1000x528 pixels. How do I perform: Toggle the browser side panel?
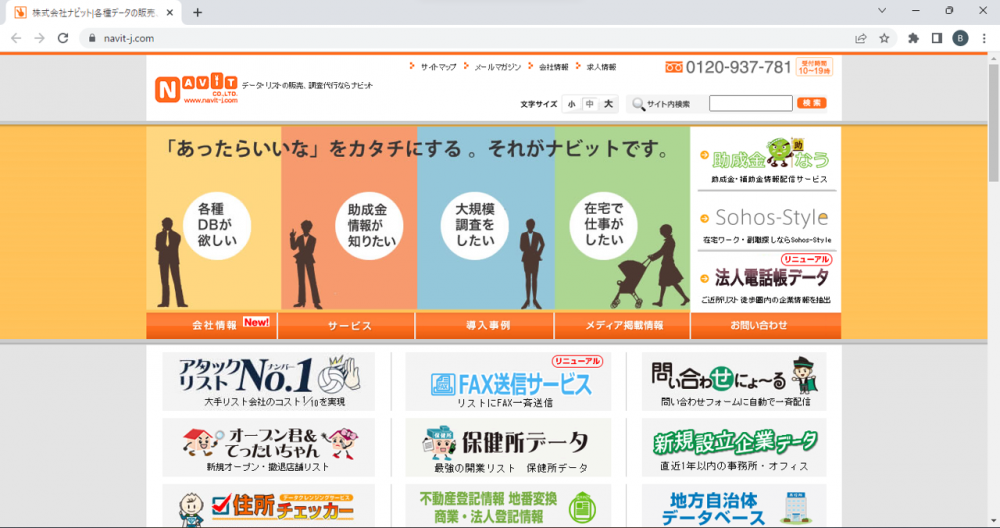click(937, 38)
